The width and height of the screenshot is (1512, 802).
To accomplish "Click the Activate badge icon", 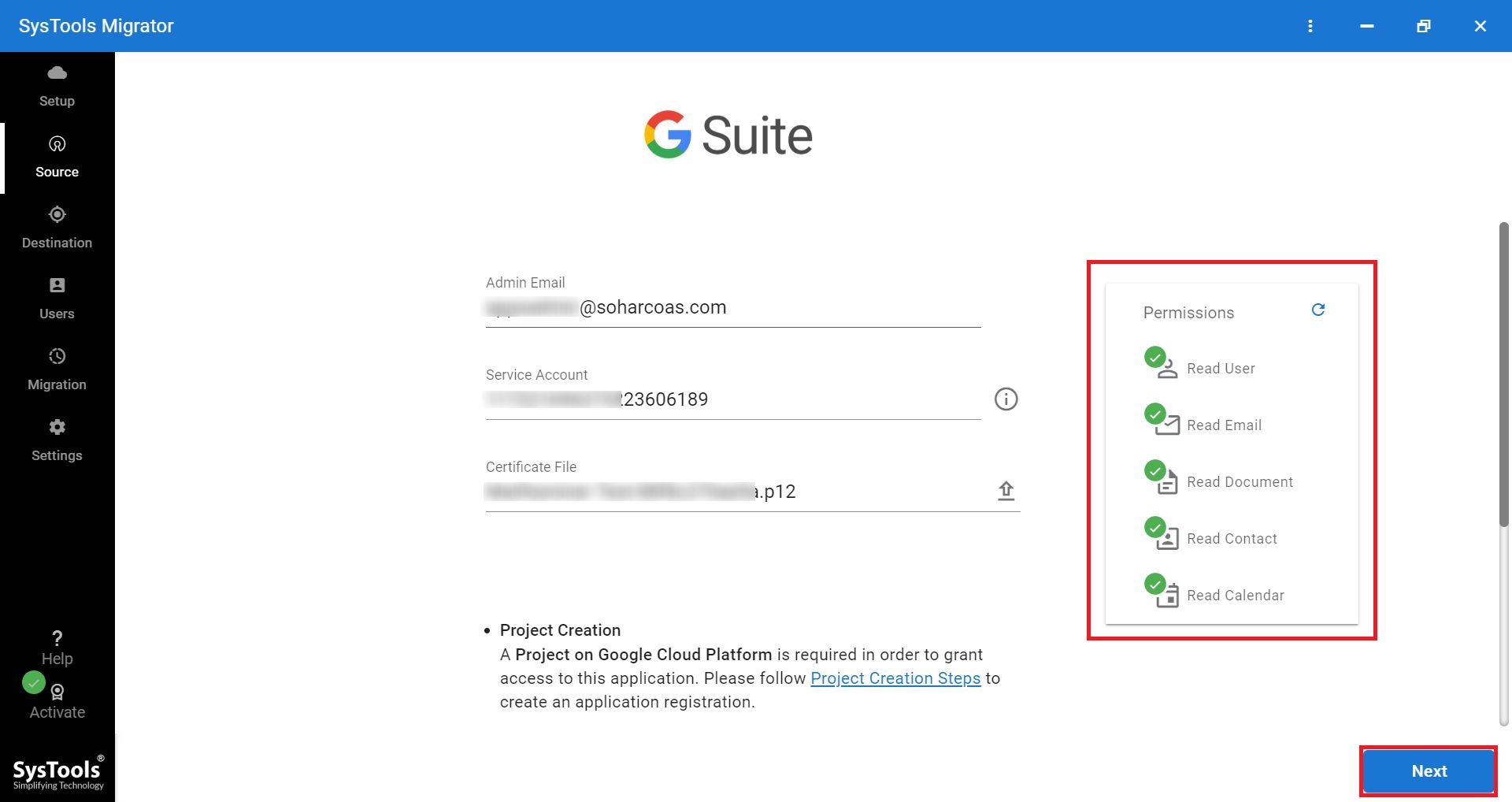I will [x=57, y=692].
